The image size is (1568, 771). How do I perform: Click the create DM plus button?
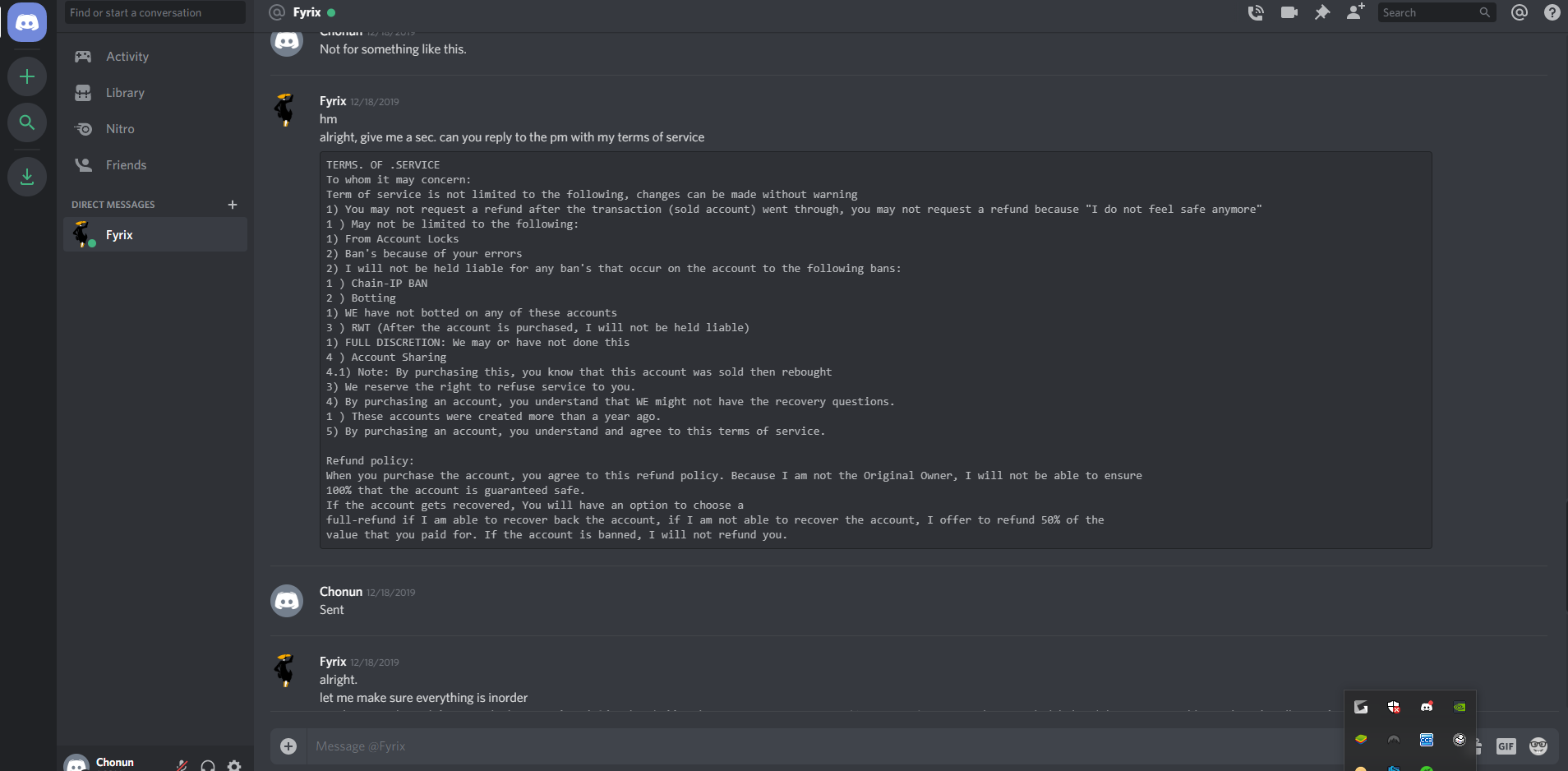(x=233, y=205)
